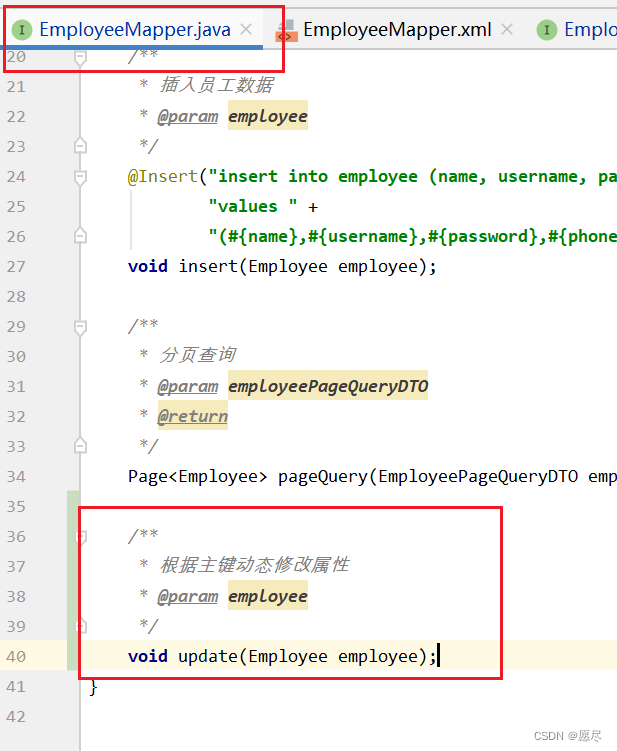Click the XML file icon on EmployeeMapper.xml tab
The image size is (617, 751).
pos(286,30)
